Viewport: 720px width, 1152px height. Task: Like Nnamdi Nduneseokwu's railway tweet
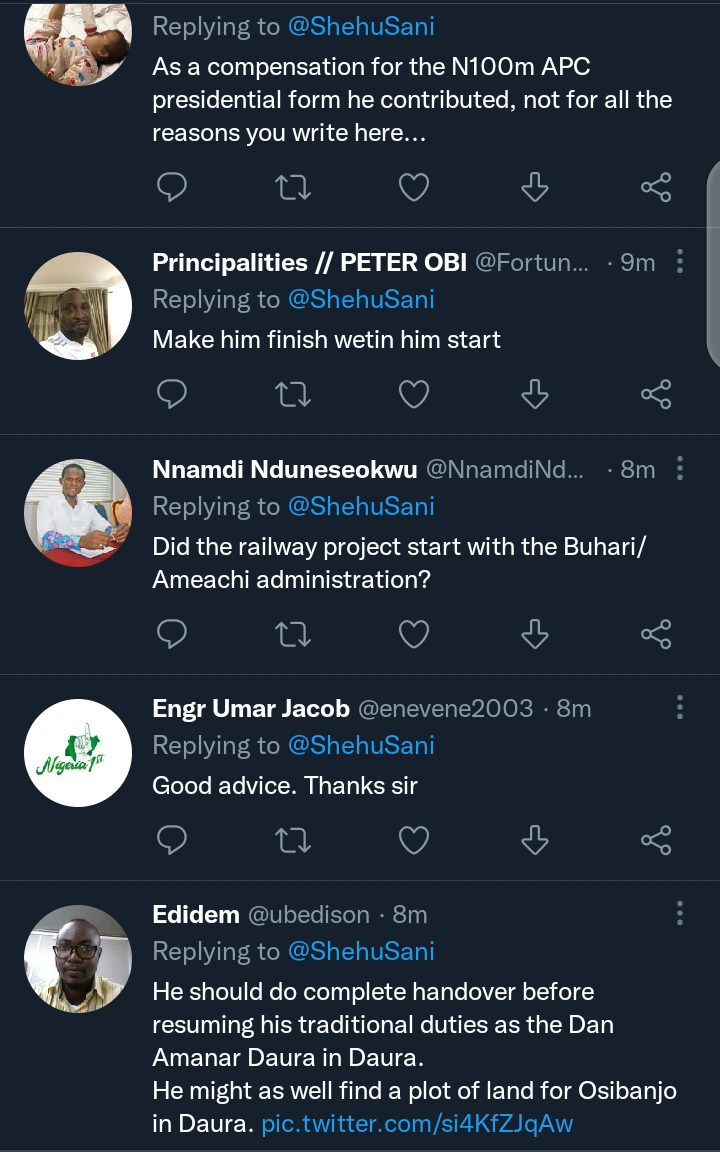pyautogui.click(x=414, y=634)
